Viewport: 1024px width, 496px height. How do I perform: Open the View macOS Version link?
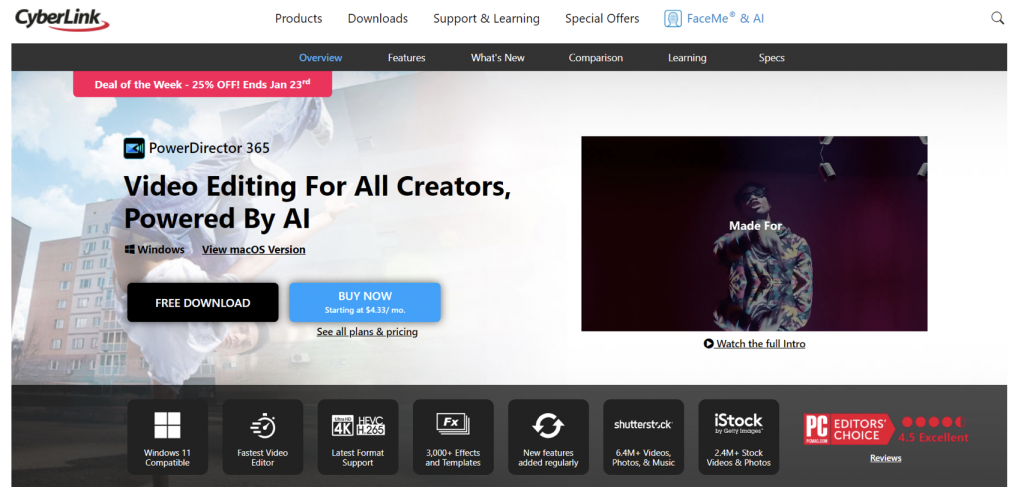click(253, 249)
